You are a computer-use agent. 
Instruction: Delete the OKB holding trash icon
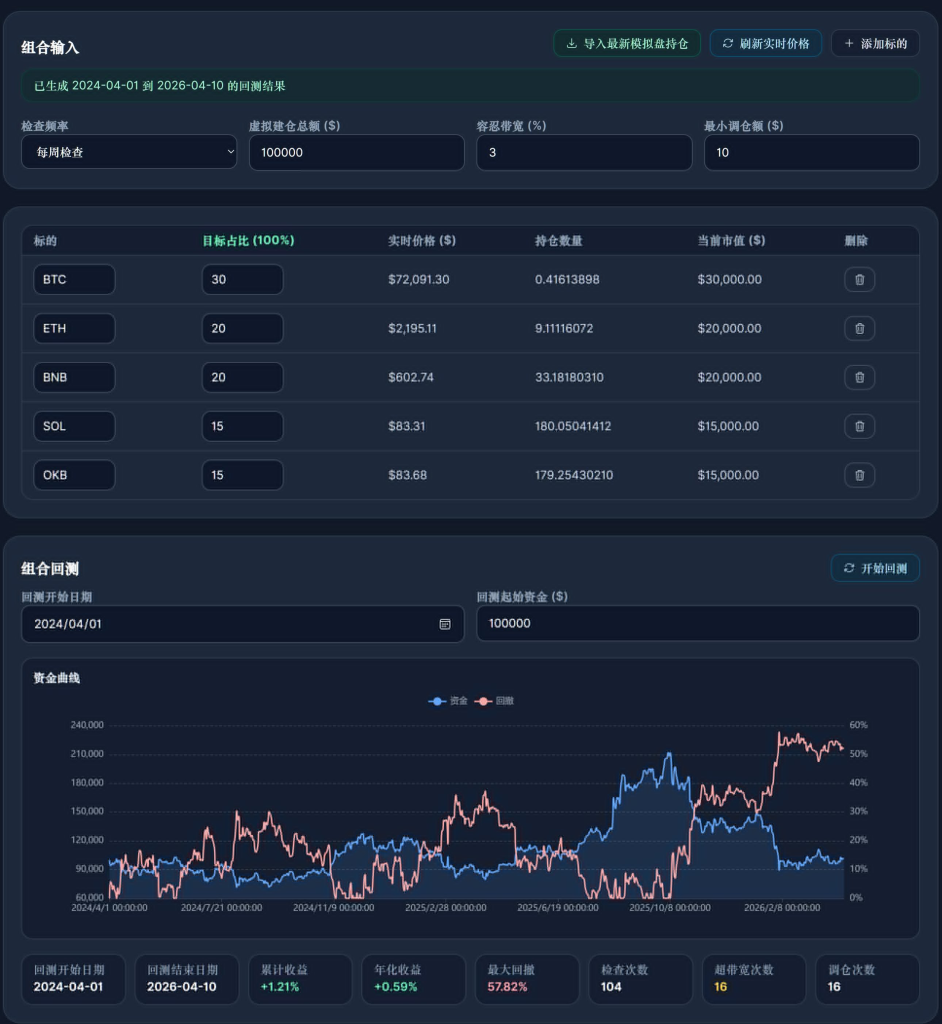click(859, 475)
